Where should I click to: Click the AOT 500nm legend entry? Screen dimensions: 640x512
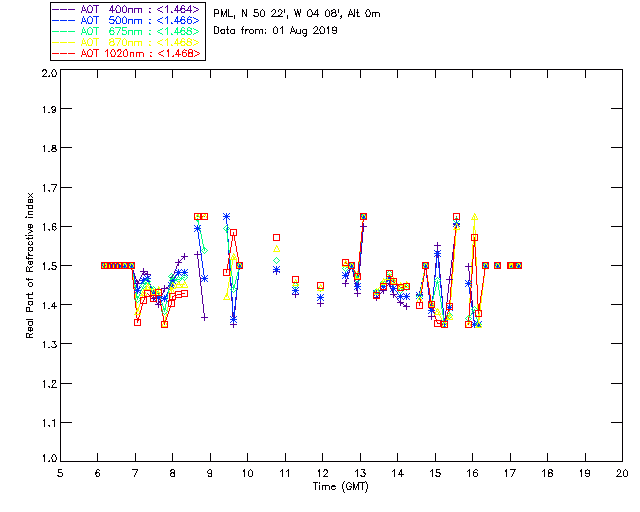(126, 20)
